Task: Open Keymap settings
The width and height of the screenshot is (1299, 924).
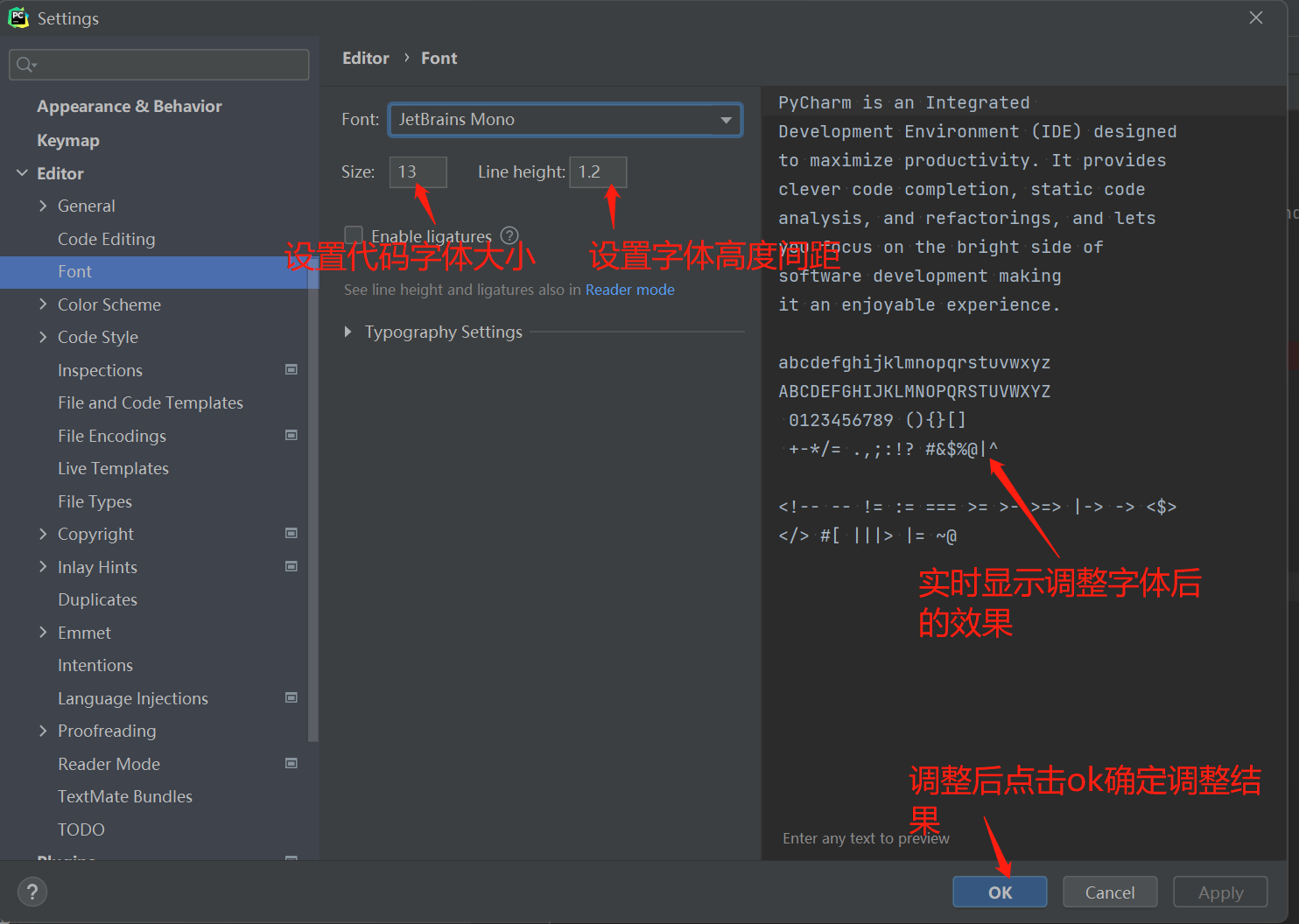Action: [68, 140]
